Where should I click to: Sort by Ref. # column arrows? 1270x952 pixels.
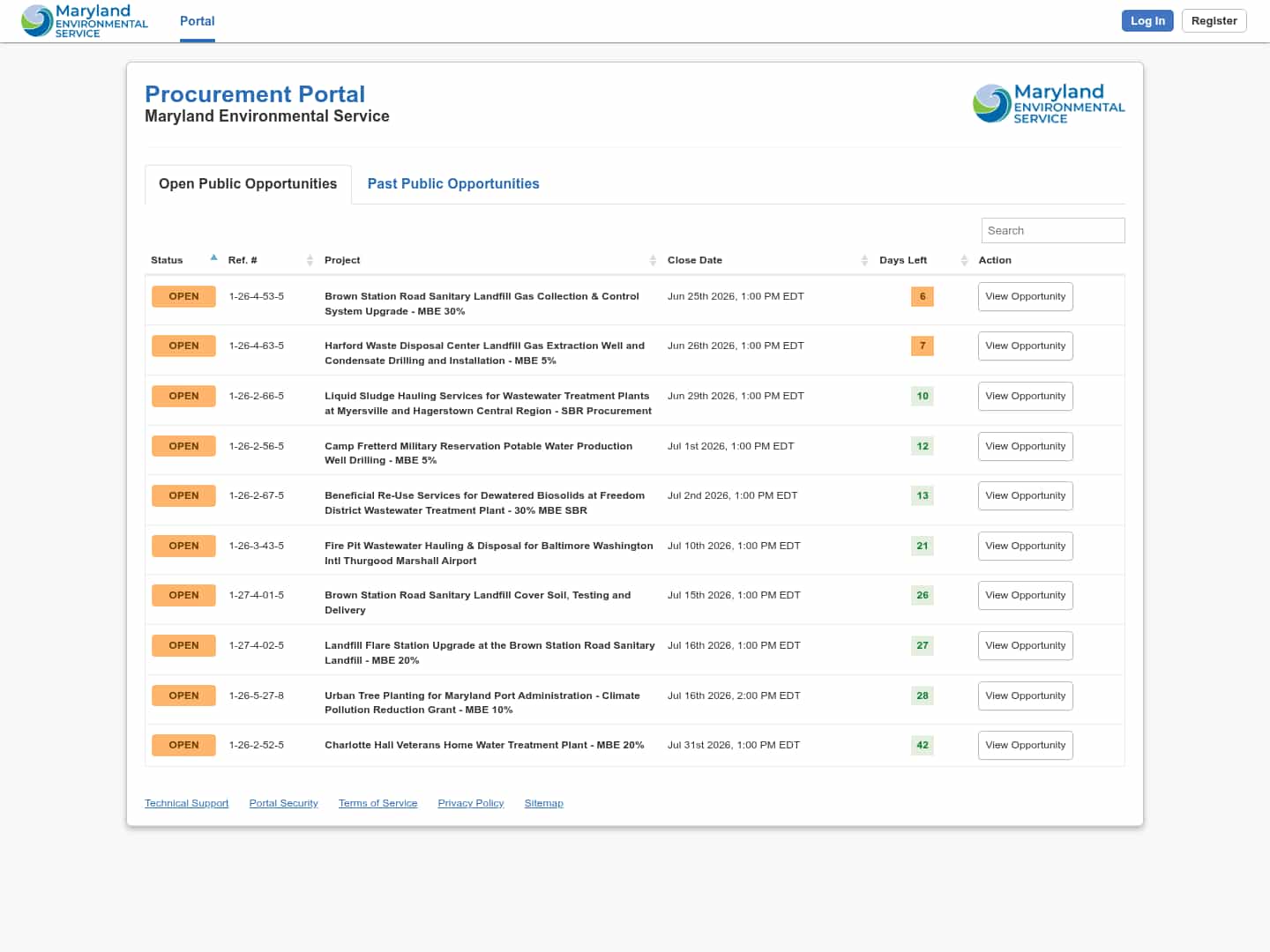click(310, 260)
